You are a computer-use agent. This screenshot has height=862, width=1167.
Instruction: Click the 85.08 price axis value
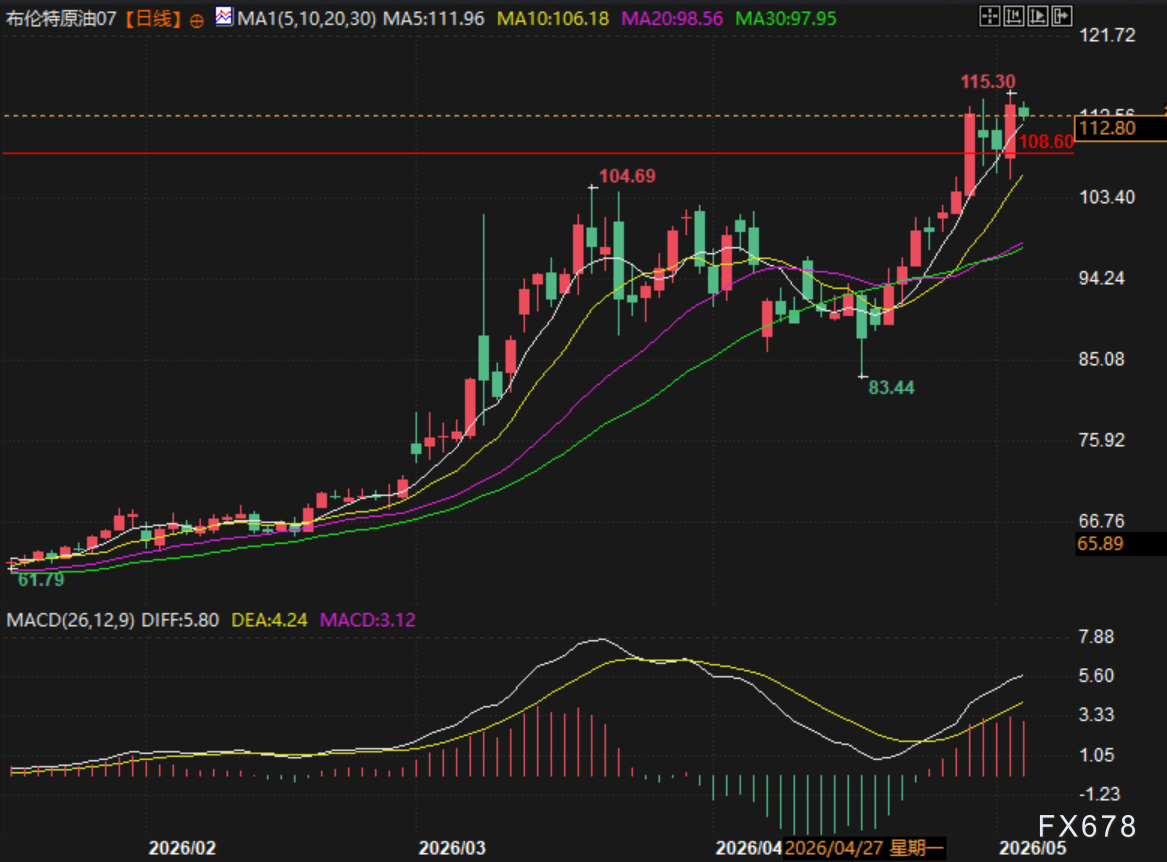click(1102, 360)
